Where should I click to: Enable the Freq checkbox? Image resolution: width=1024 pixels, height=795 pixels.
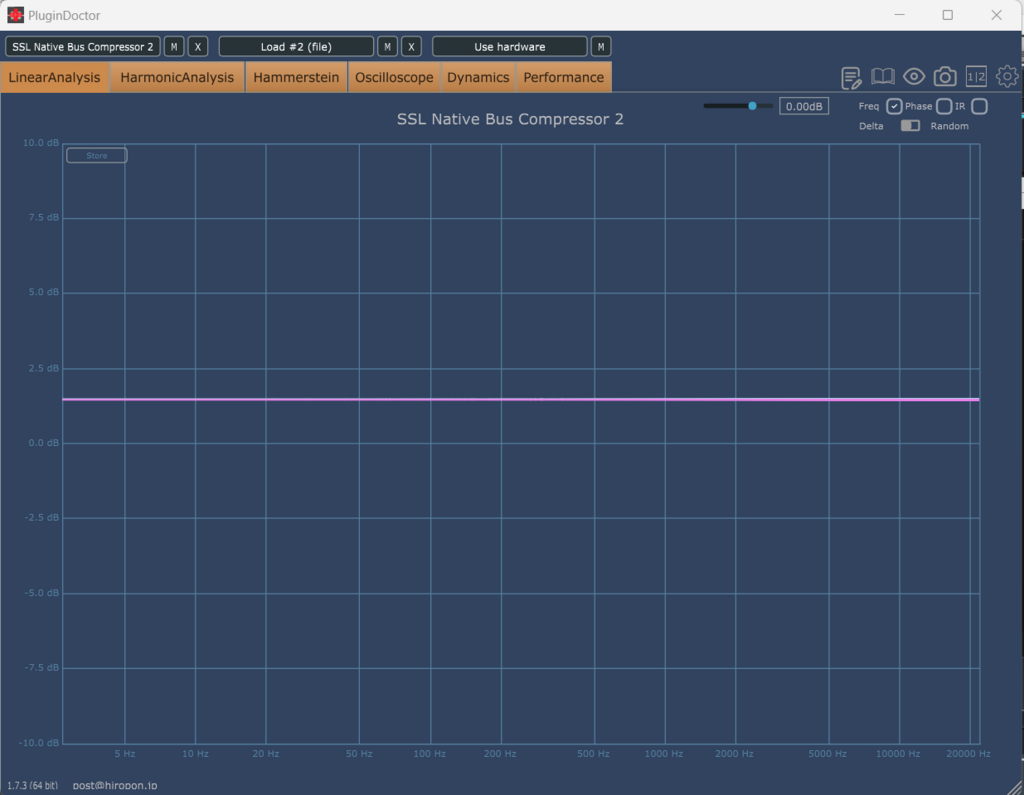click(x=894, y=106)
